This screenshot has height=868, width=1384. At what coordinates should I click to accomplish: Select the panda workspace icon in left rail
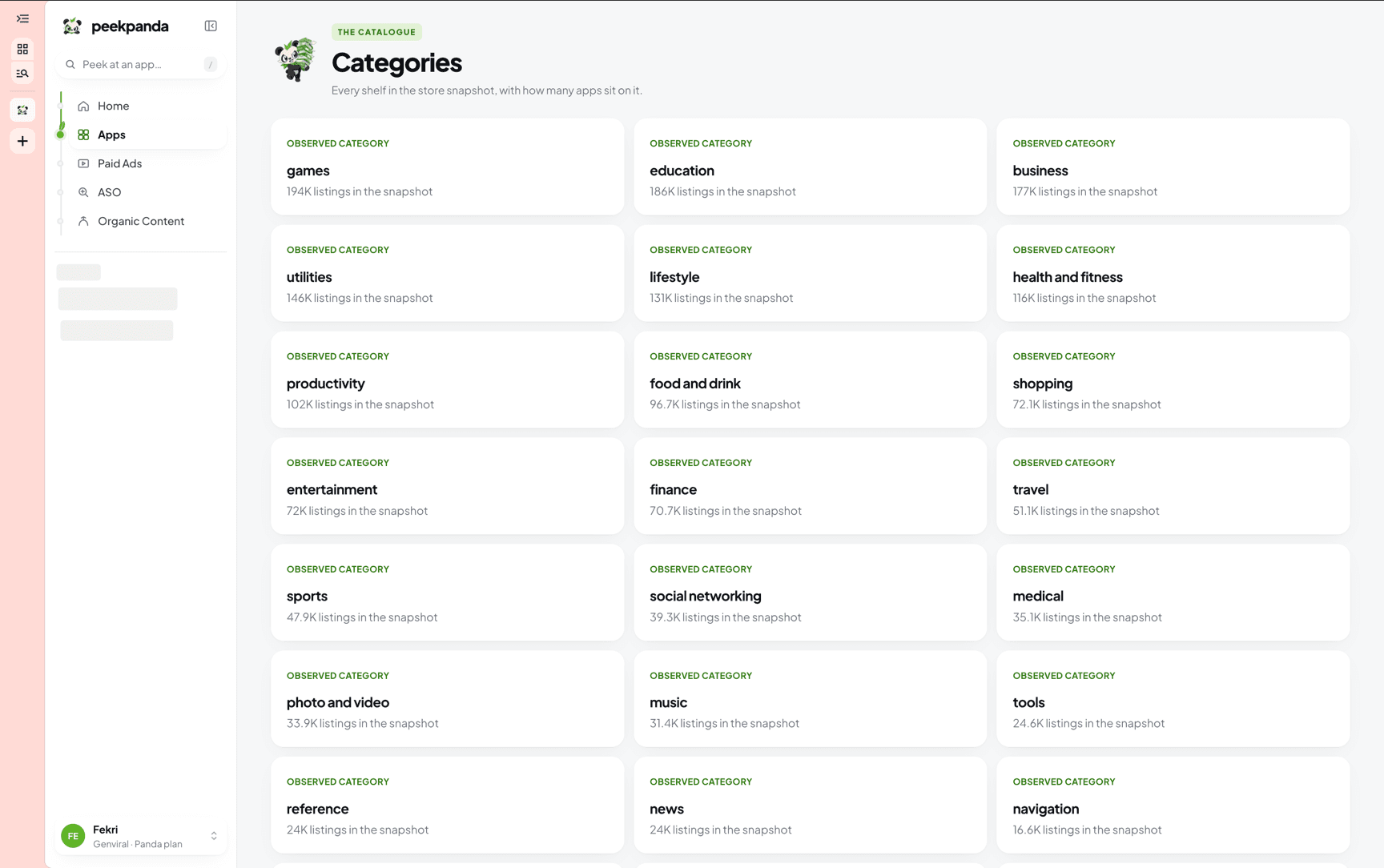coord(22,110)
